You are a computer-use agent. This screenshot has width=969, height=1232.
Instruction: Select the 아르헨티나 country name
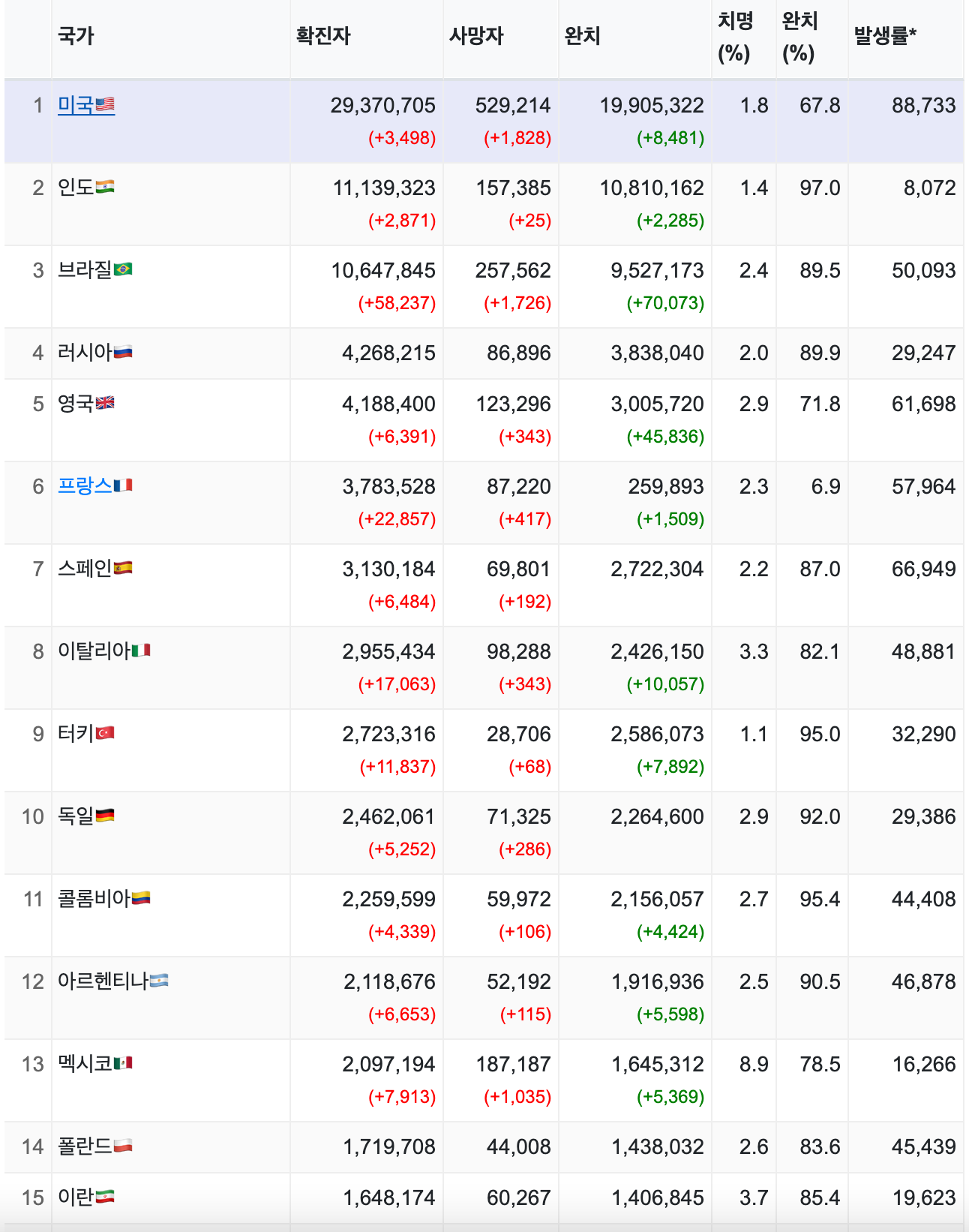pos(103,981)
